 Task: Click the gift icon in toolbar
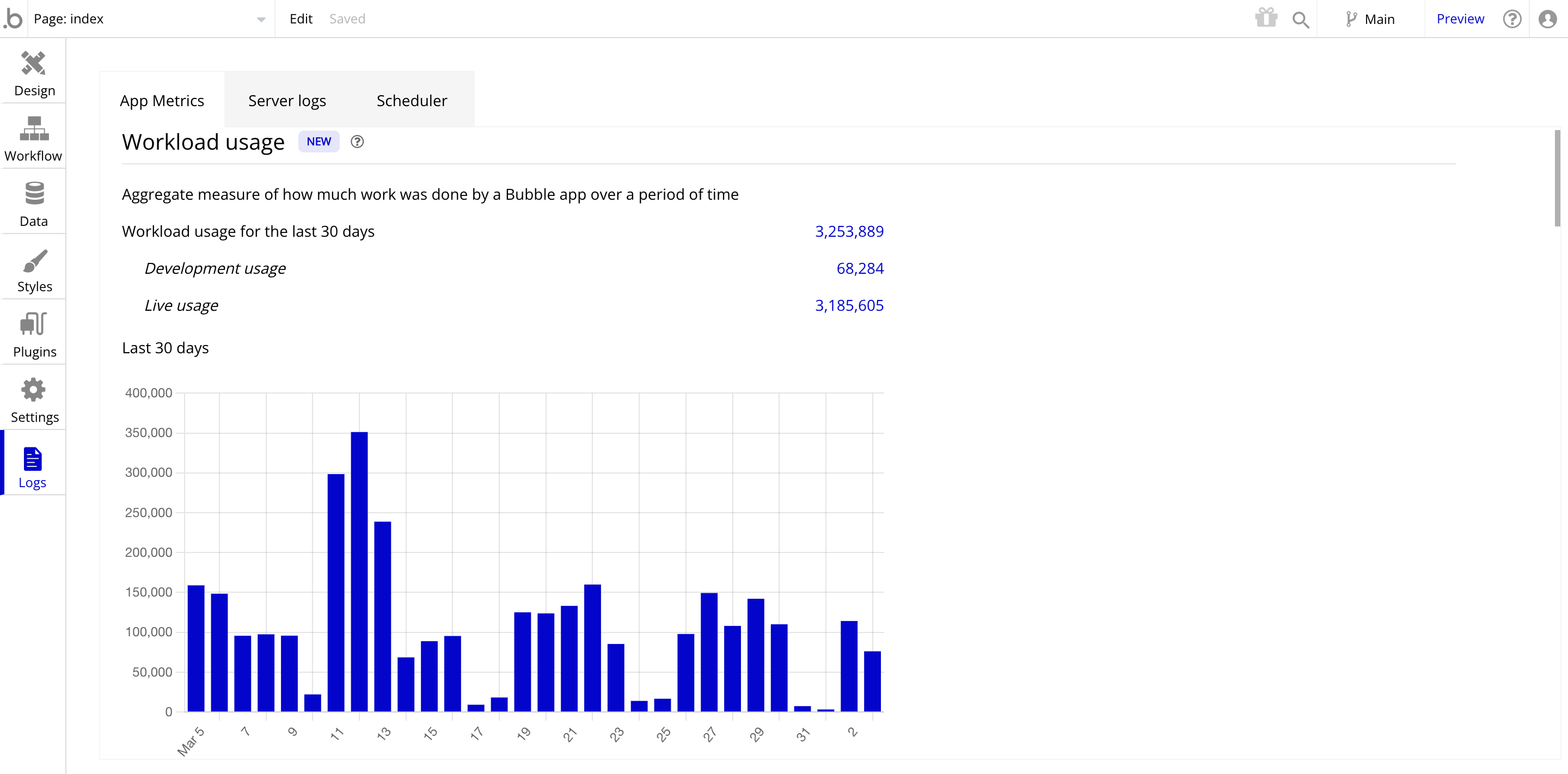click(x=1265, y=18)
